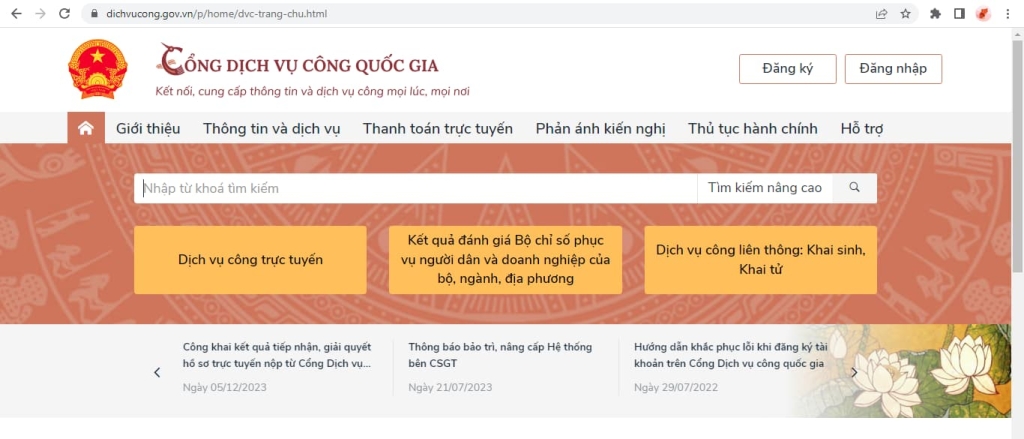This screenshot has width=1024, height=439.
Task: Open the Chrome three-dot menu
Action: (1008, 14)
